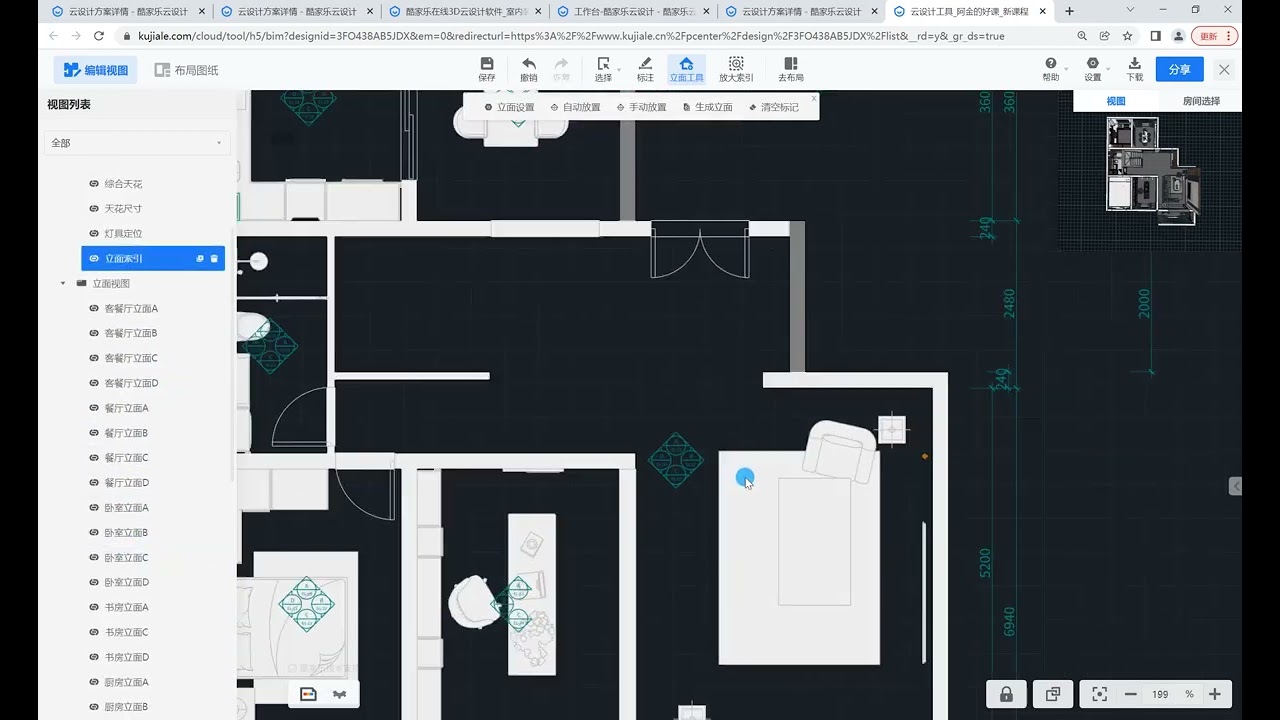Copy the 立面索引 view
Viewport: 1280px width, 720px height.
(x=200, y=258)
